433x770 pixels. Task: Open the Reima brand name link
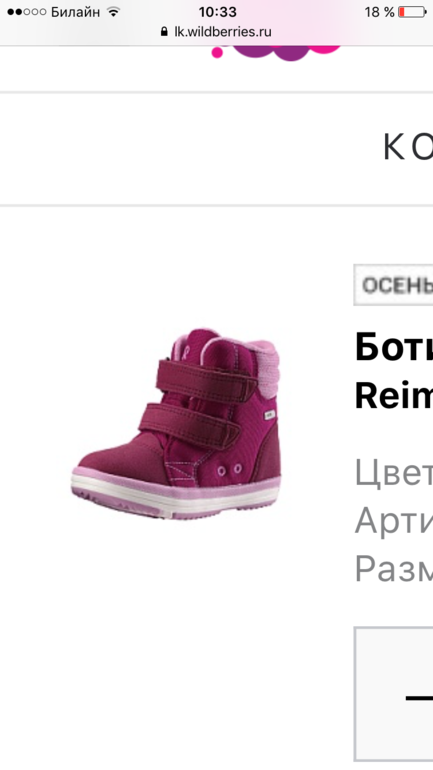pos(394,396)
